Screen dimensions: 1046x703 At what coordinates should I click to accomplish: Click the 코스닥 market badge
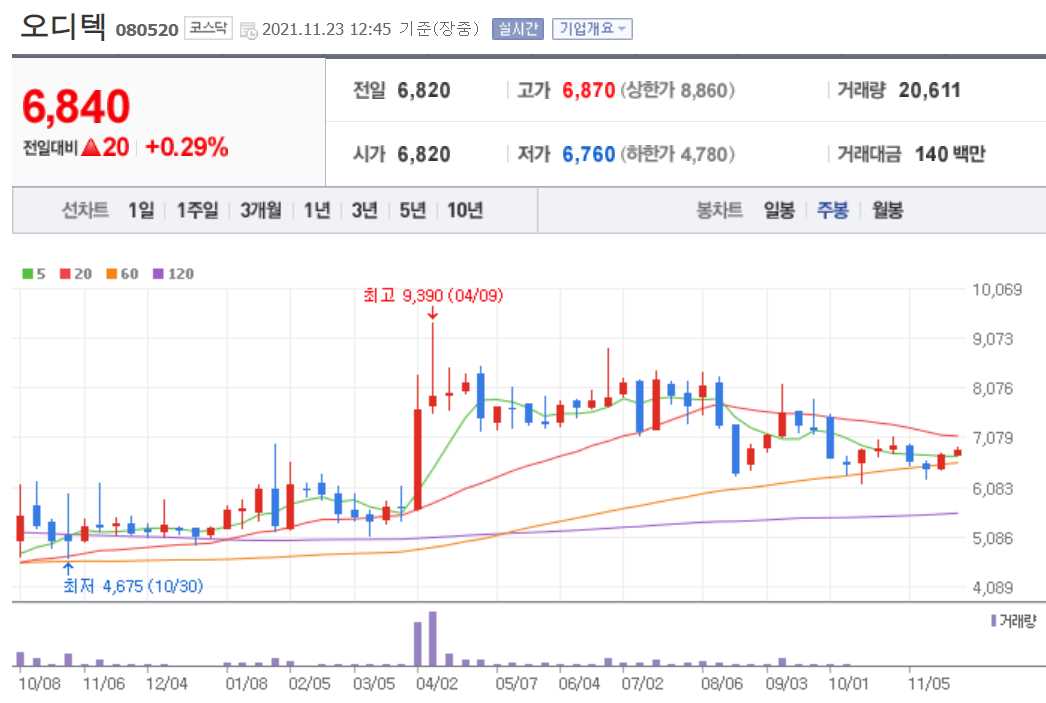click(x=208, y=28)
